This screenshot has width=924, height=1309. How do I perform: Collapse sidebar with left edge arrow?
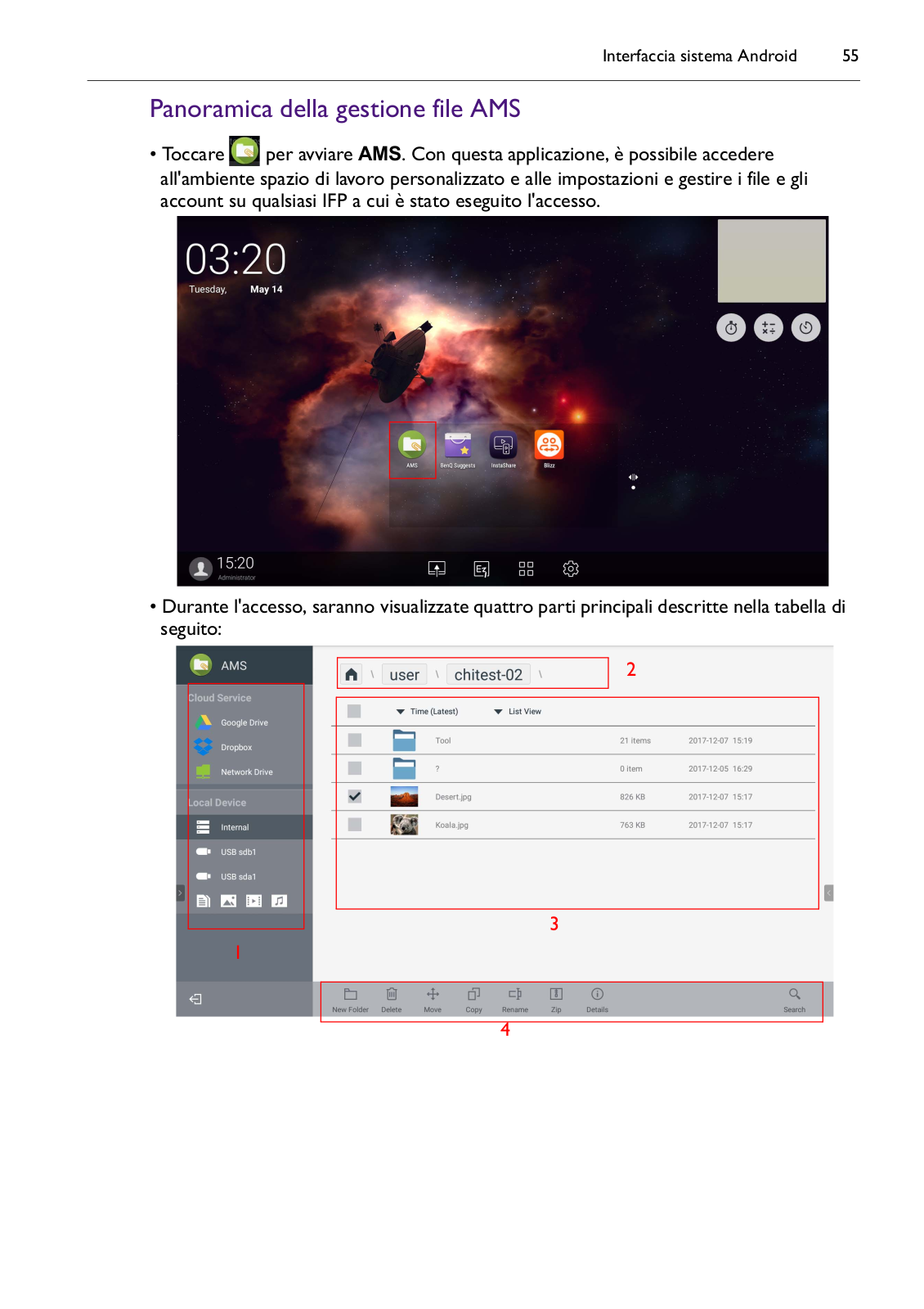point(181,893)
